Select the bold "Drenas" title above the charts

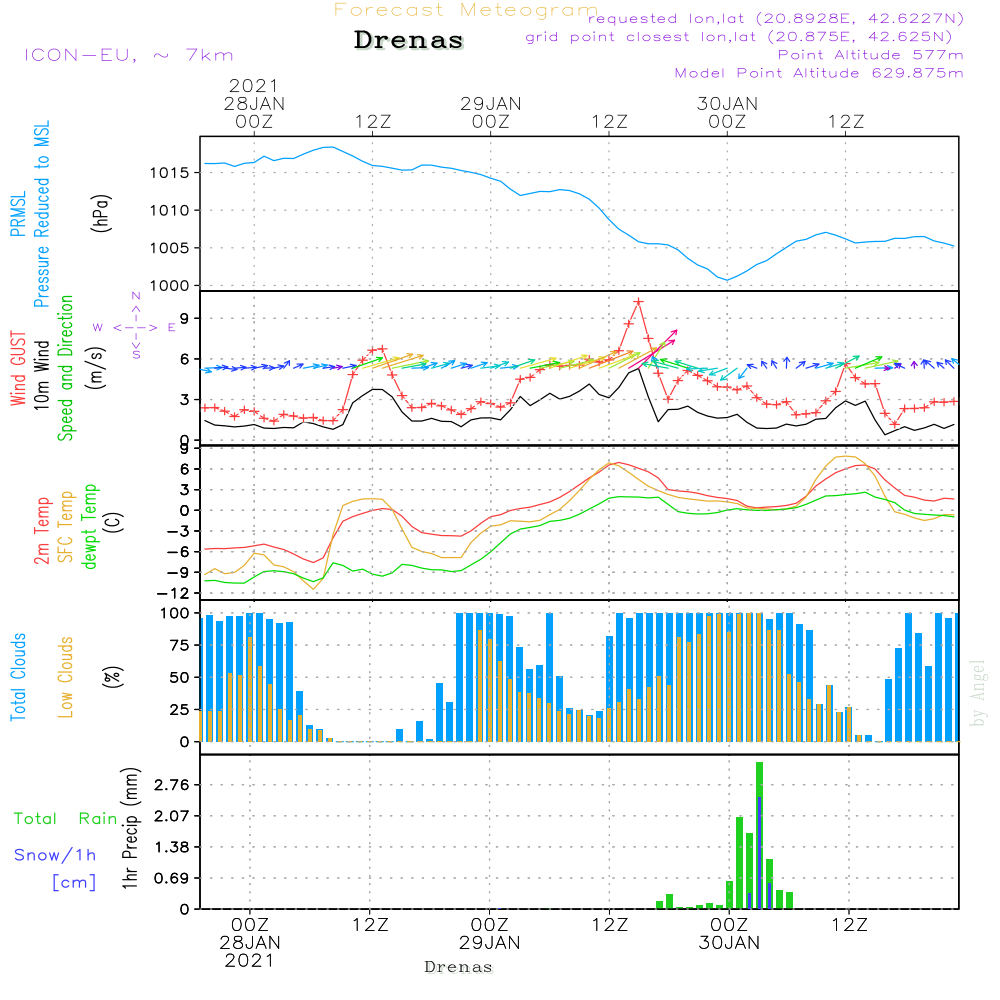[x=409, y=40]
